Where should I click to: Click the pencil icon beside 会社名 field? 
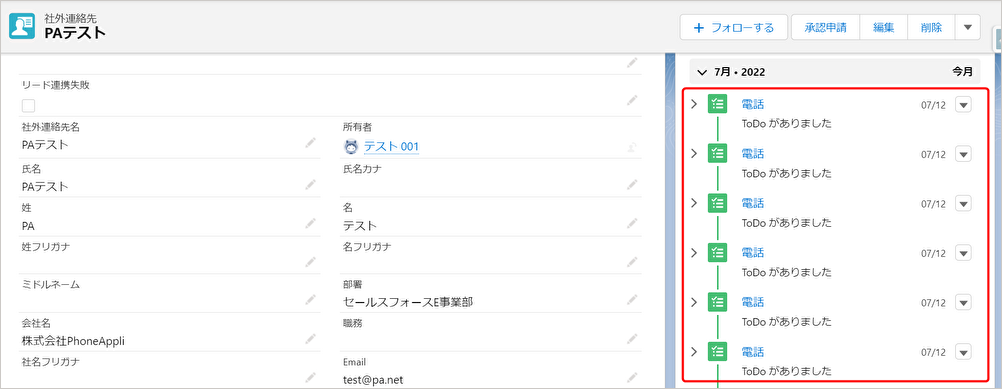click(311, 338)
